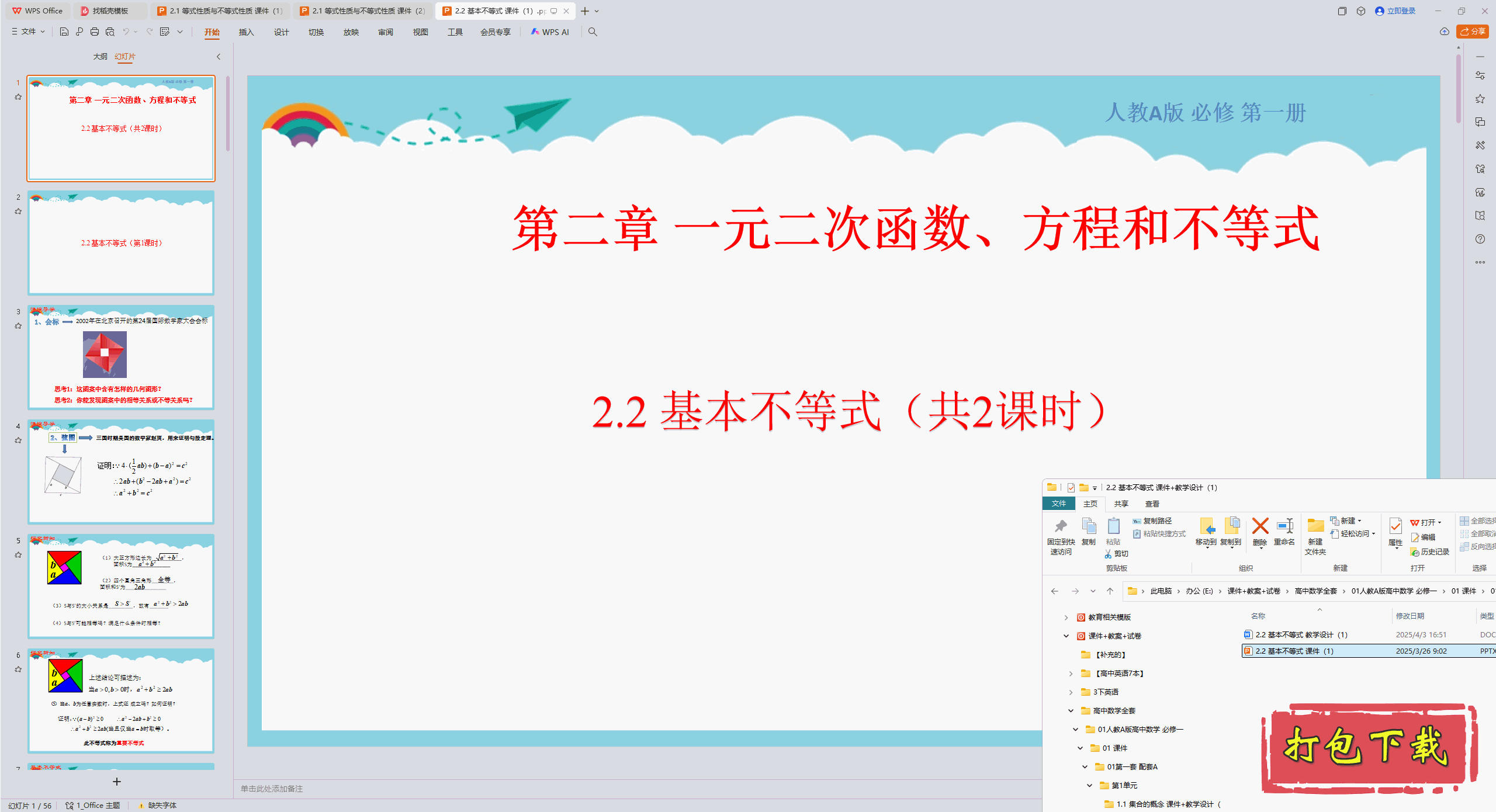Click Explorer's up one level arrow
This screenshot has width=1496, height=812.
1110,591
